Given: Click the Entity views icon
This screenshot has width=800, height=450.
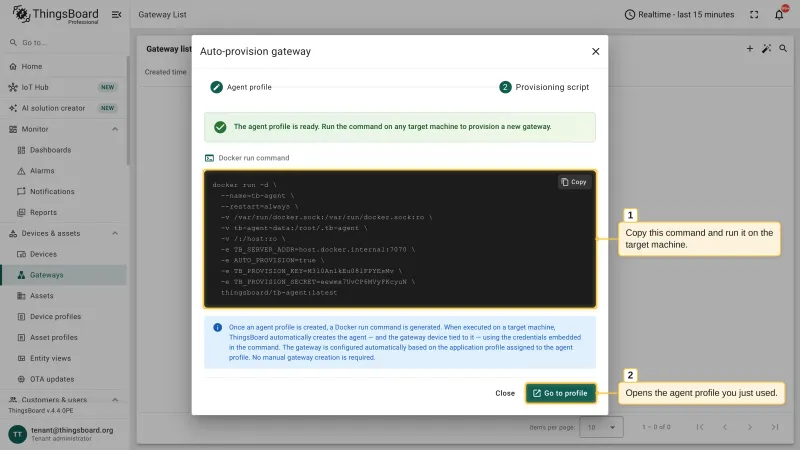Looking at the screenshot, I should [x=21, y=359].
